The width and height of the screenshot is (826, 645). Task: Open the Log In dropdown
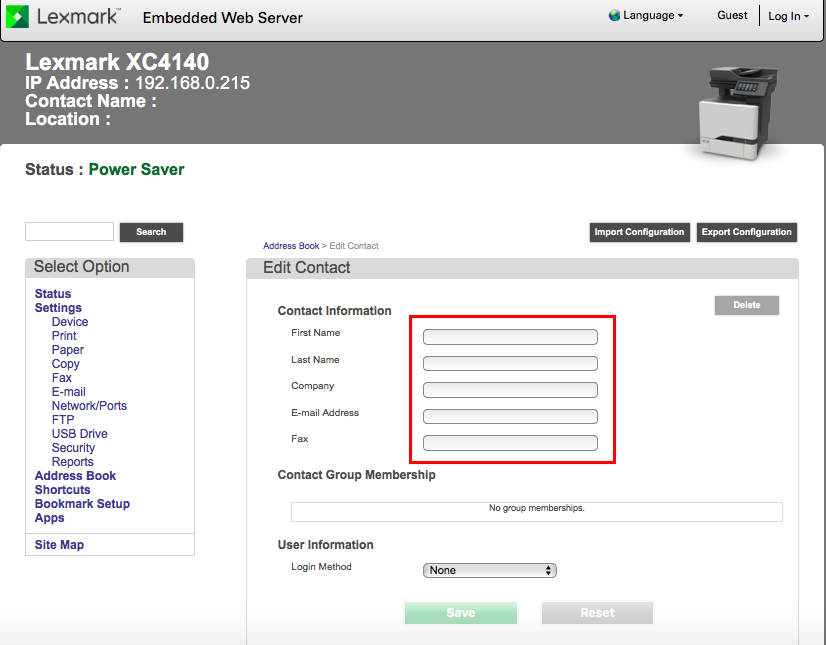point(789,16)
